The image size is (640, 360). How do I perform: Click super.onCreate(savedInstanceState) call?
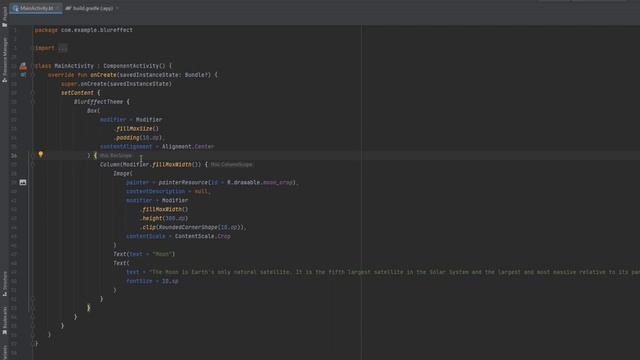116,84
